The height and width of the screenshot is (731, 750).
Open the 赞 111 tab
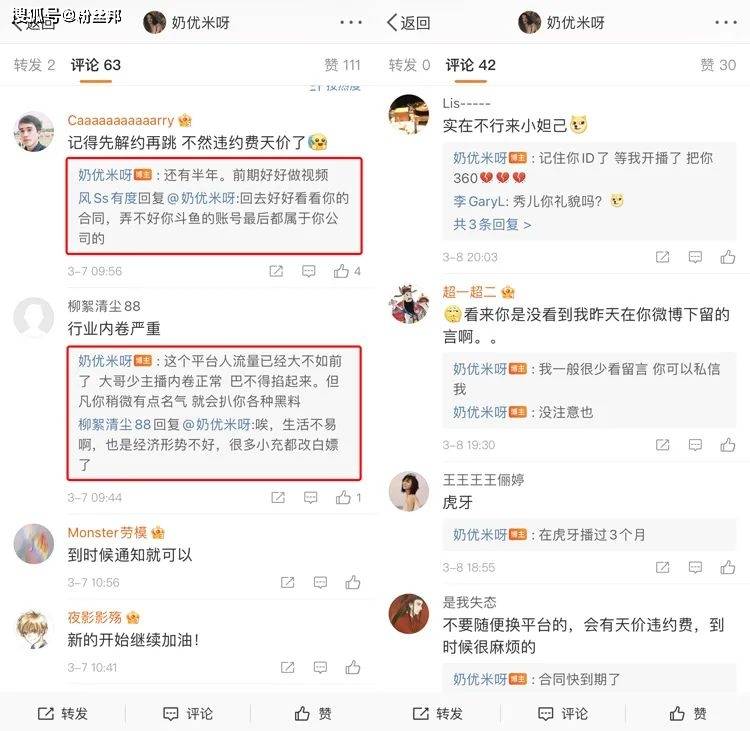pos(342,65)
